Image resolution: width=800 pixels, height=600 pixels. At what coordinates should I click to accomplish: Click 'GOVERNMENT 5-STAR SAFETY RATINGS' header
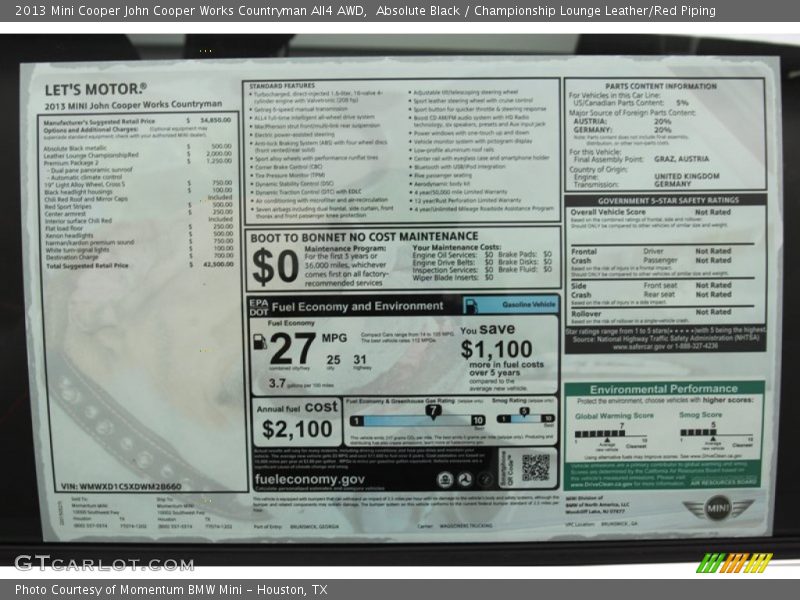pos(668,201)
